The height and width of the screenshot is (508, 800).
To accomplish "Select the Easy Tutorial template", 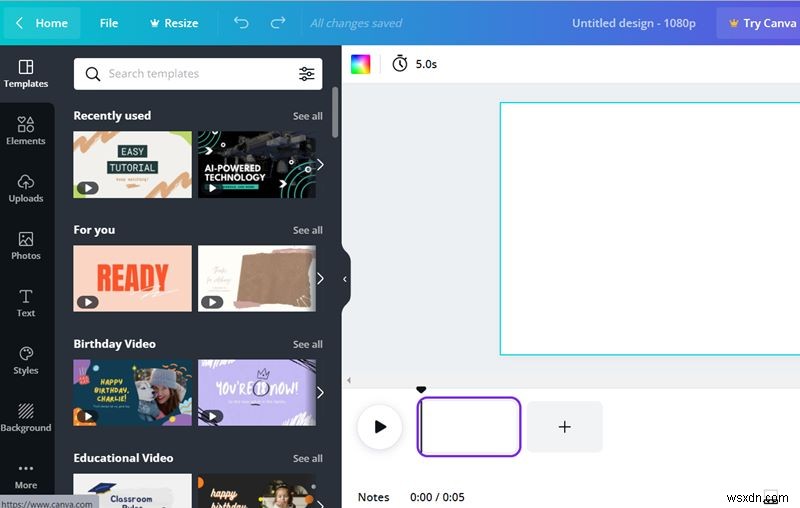I will click(133, 164).
